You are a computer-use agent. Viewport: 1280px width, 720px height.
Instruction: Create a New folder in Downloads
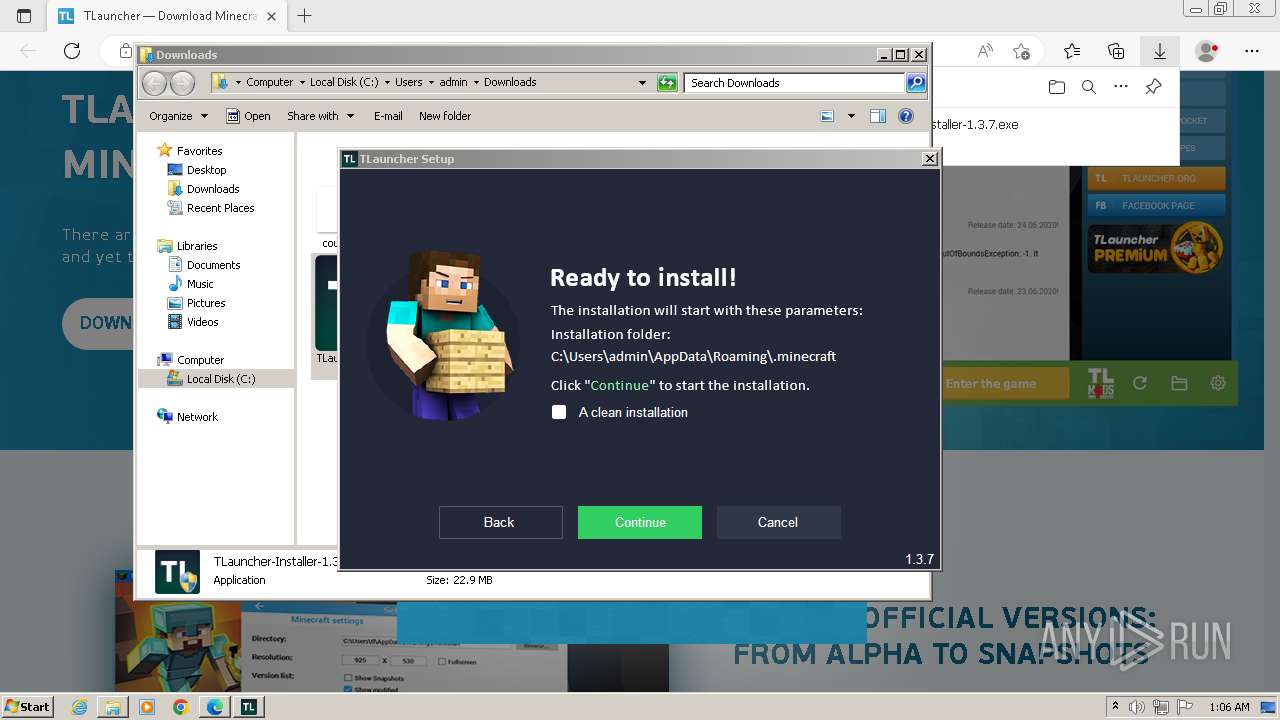pos(445,116)
